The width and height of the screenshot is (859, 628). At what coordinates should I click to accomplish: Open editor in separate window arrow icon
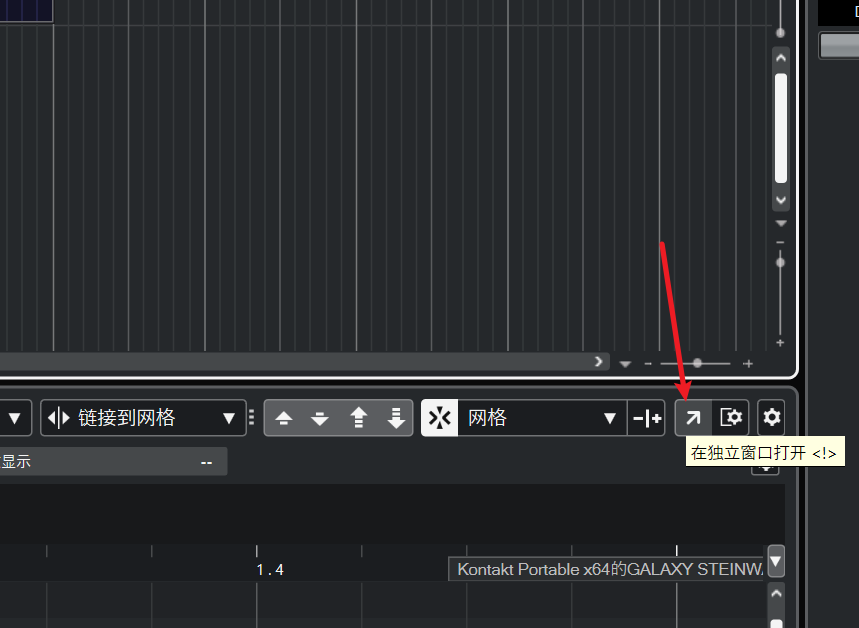click(693, 418)
